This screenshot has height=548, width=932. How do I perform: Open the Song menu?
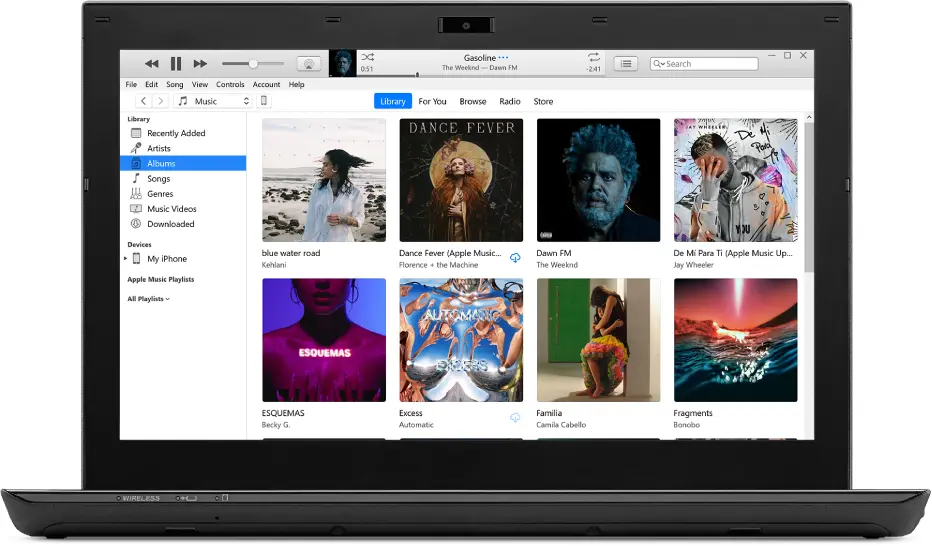click(x=175, y=84)
